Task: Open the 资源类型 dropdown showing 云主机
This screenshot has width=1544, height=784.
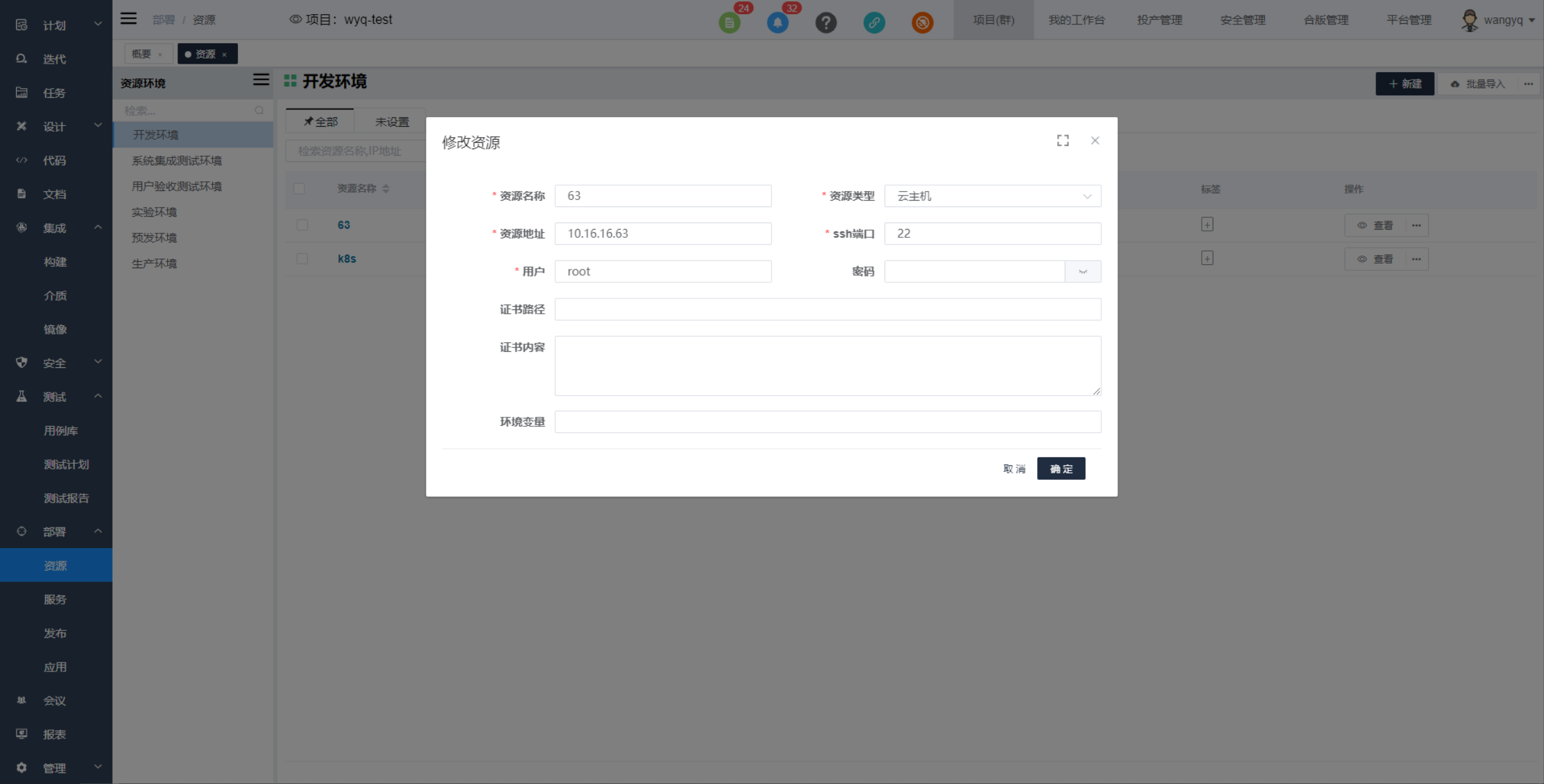Action: click(x=993, y=196)
